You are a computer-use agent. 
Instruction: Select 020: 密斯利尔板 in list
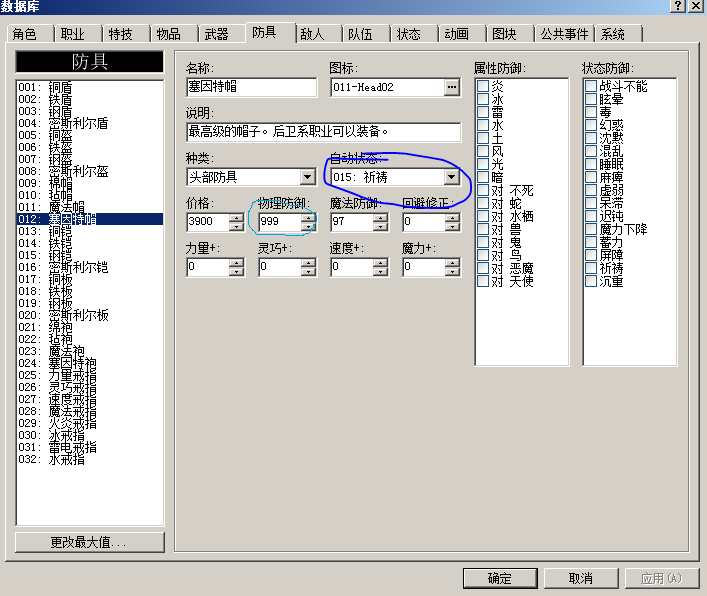point(90,315)
